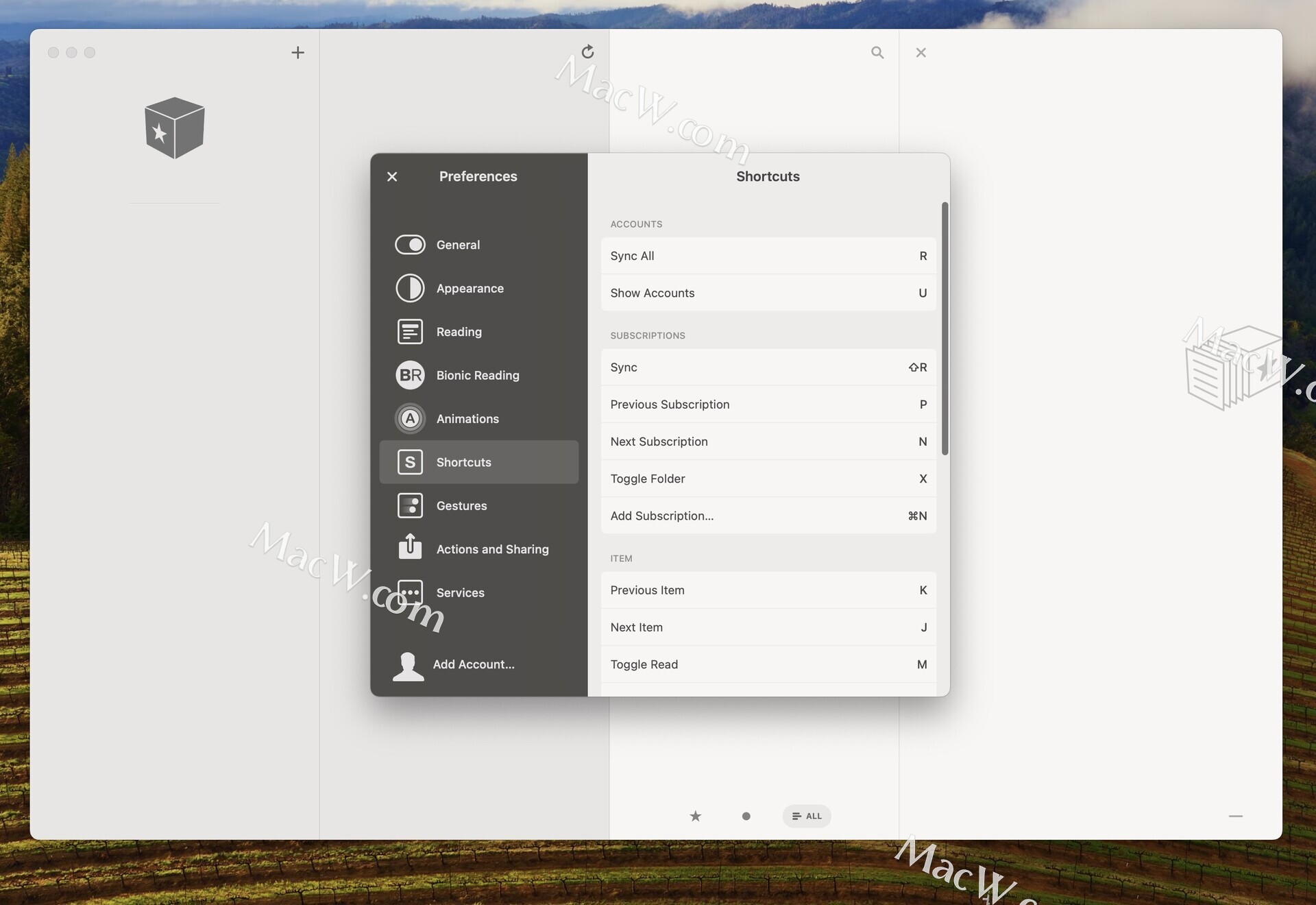Click the Next Item shortcut row

click(x=768, y=627)
